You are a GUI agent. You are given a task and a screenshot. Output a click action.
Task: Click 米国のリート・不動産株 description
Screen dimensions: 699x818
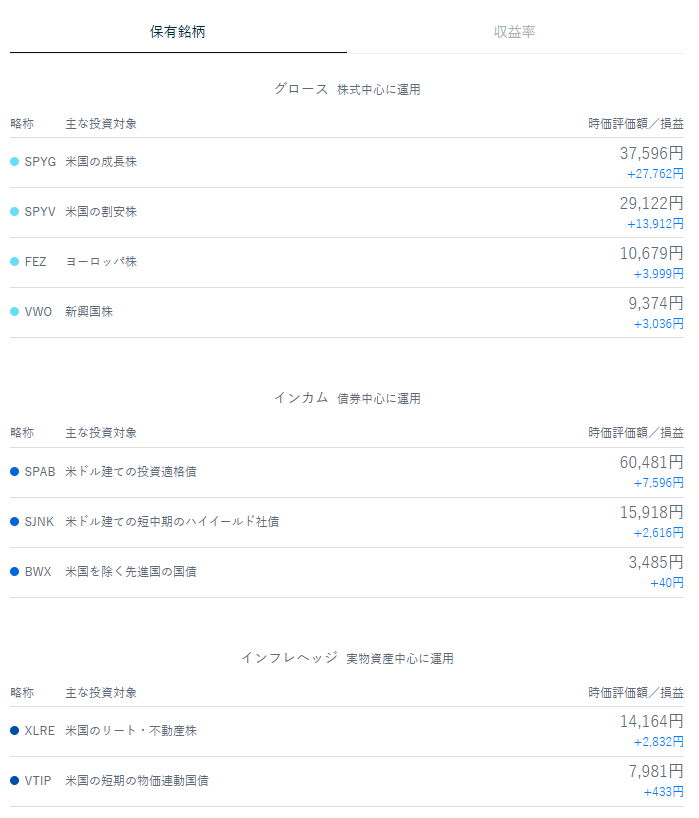click(131, 730)
